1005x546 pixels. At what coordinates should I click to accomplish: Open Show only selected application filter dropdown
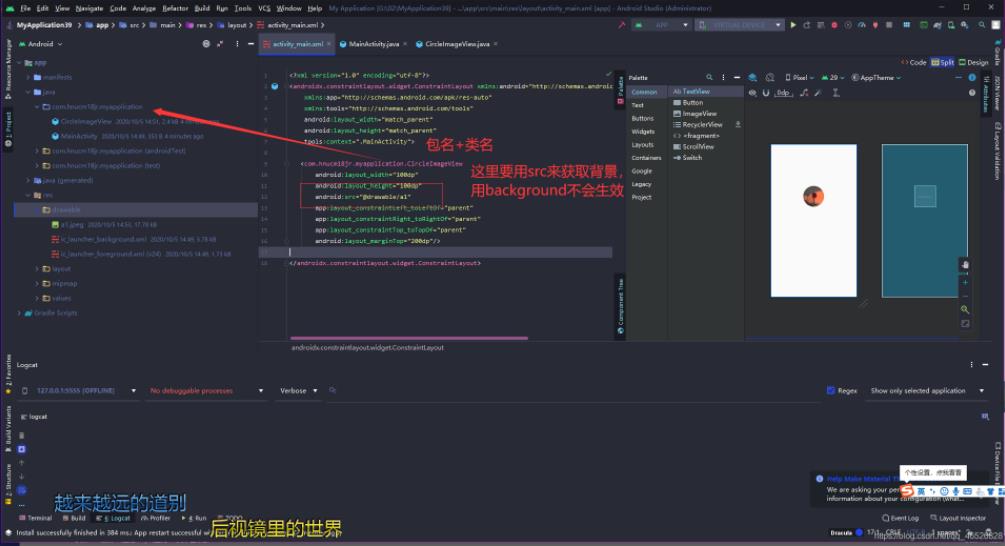click(x=927, y=390)
